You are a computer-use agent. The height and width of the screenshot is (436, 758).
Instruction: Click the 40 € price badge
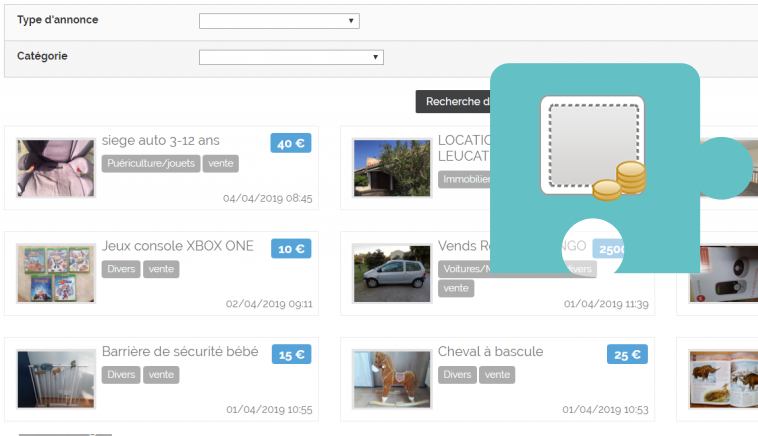[291, 143]
